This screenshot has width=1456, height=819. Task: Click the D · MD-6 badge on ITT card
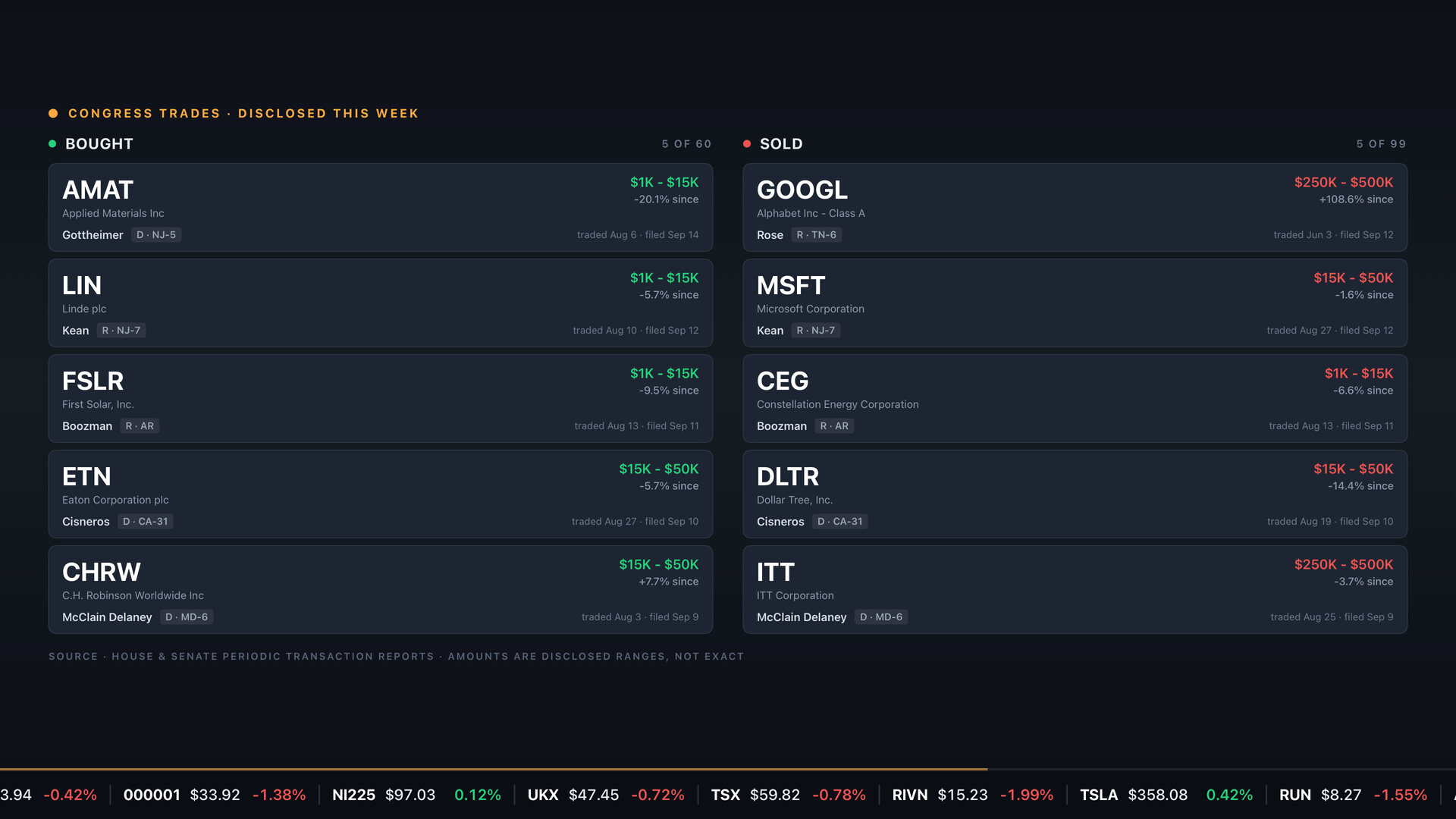[x=881, y=617]
